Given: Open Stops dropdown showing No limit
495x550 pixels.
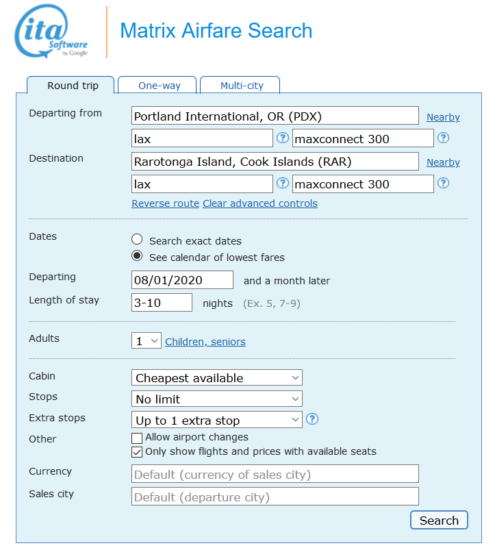Looking at the screenshot, I should (x=217, y=399).
